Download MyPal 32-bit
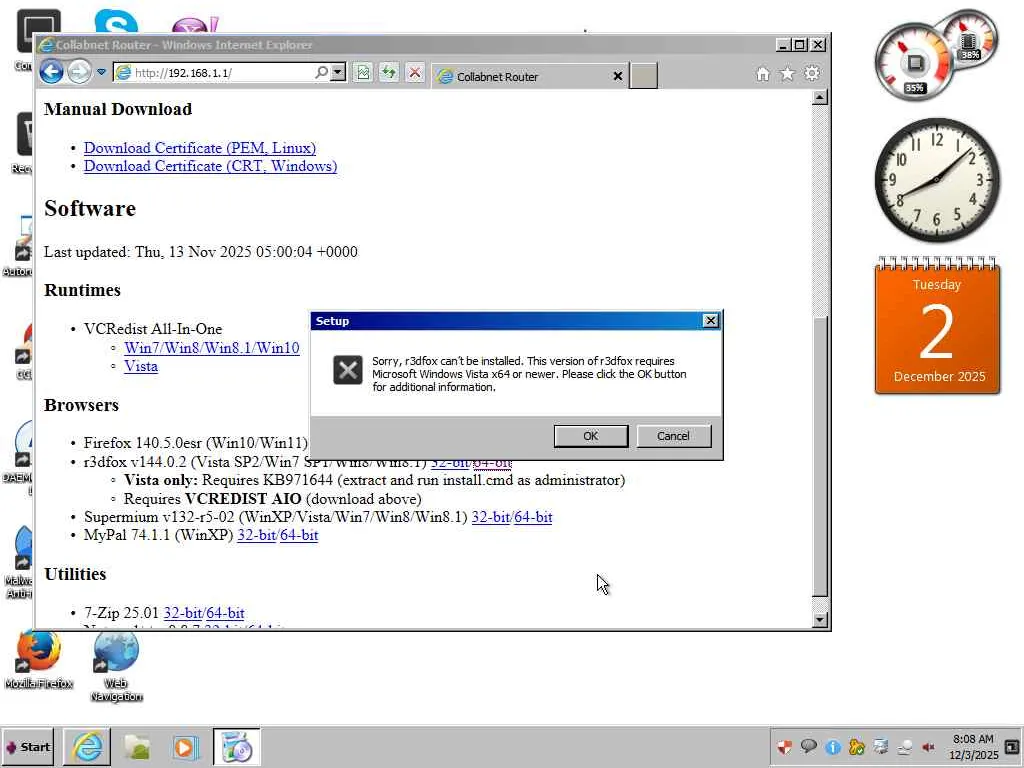 [255, 536]
